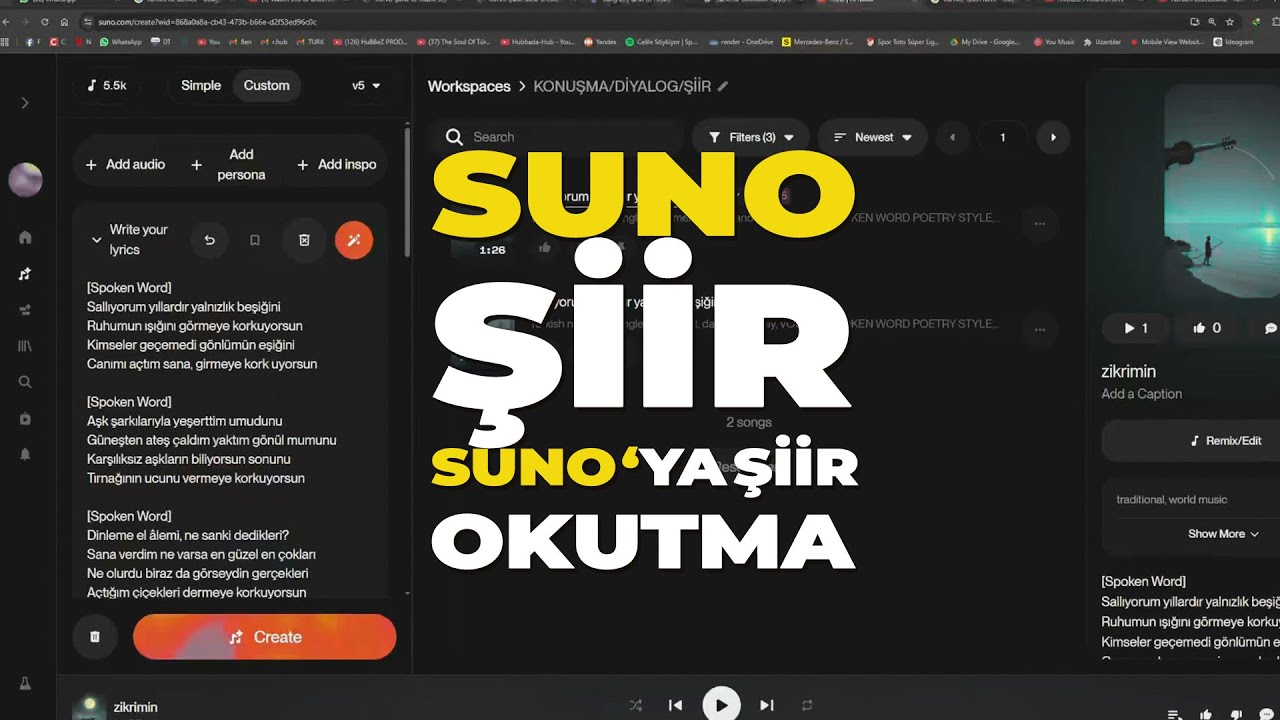Click the zikrimin title in the details panel

click(x=1128, y=371)
